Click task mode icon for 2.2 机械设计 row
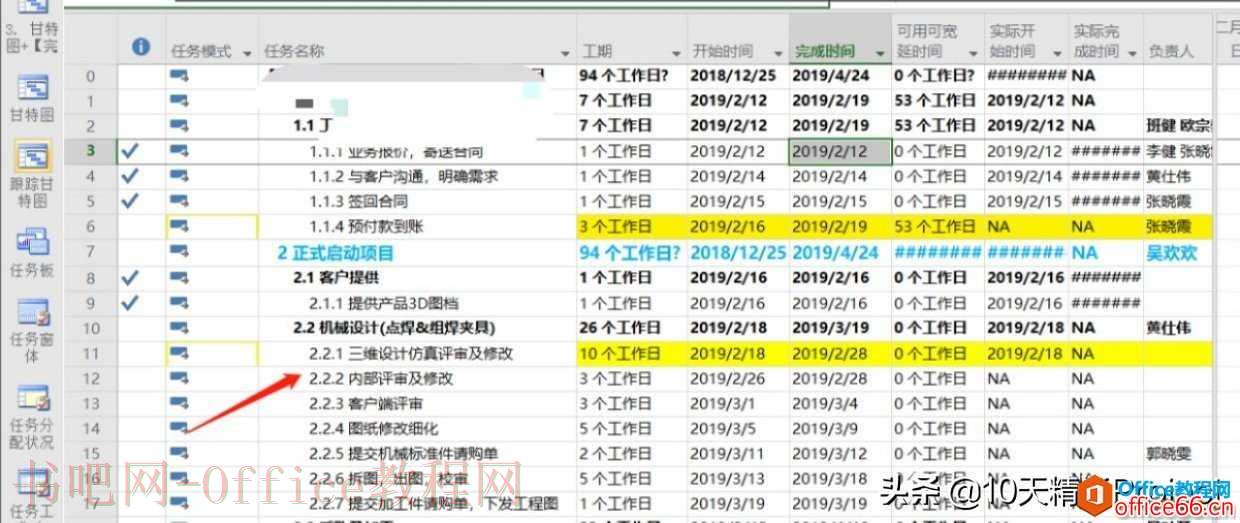The height and width of the screenshot is (523, 1240). [x=180, y=328]
